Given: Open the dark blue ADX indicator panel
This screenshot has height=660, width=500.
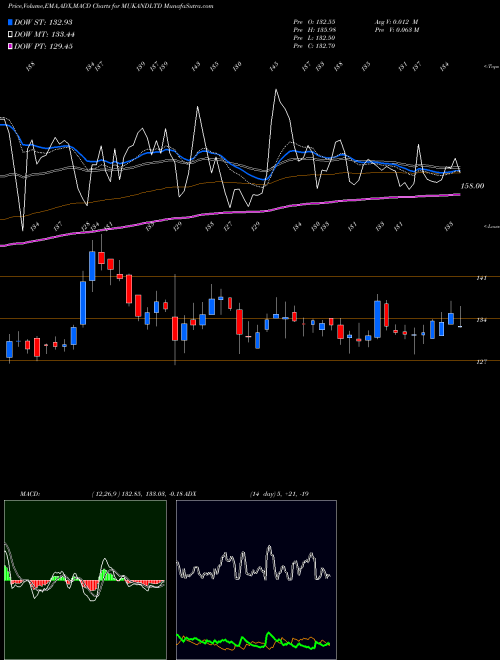Looking at the screenshot, I should coord(256,580).
